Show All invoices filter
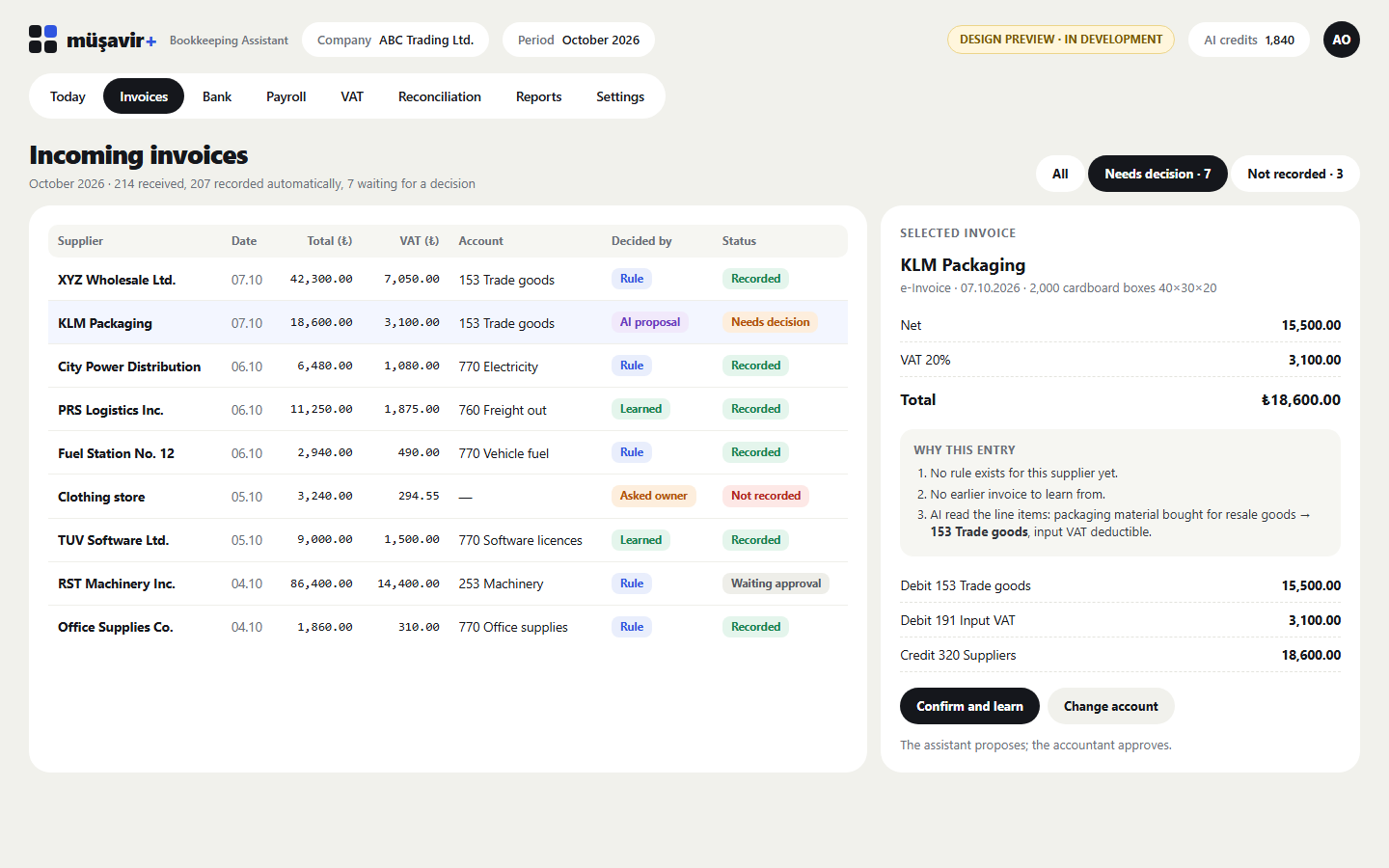This screenshot has height=868, width=1389. tap(1060, 174)
